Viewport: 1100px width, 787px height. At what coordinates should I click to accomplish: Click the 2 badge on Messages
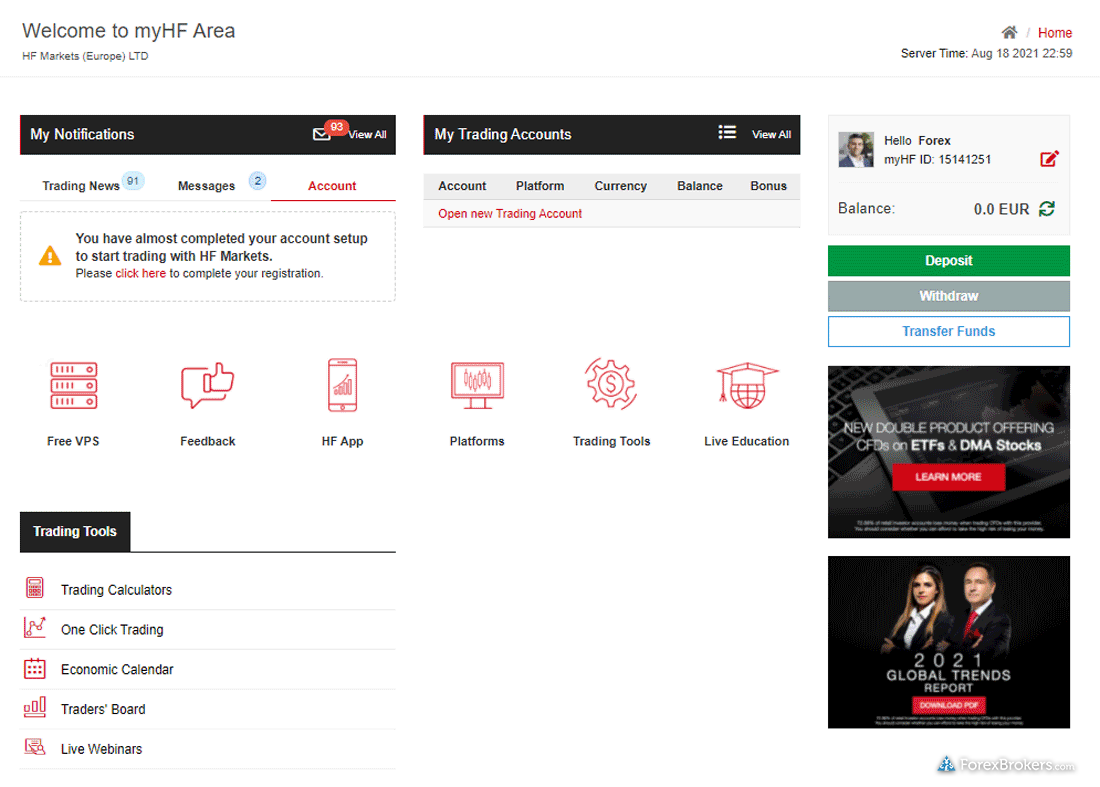pos(257,181)
